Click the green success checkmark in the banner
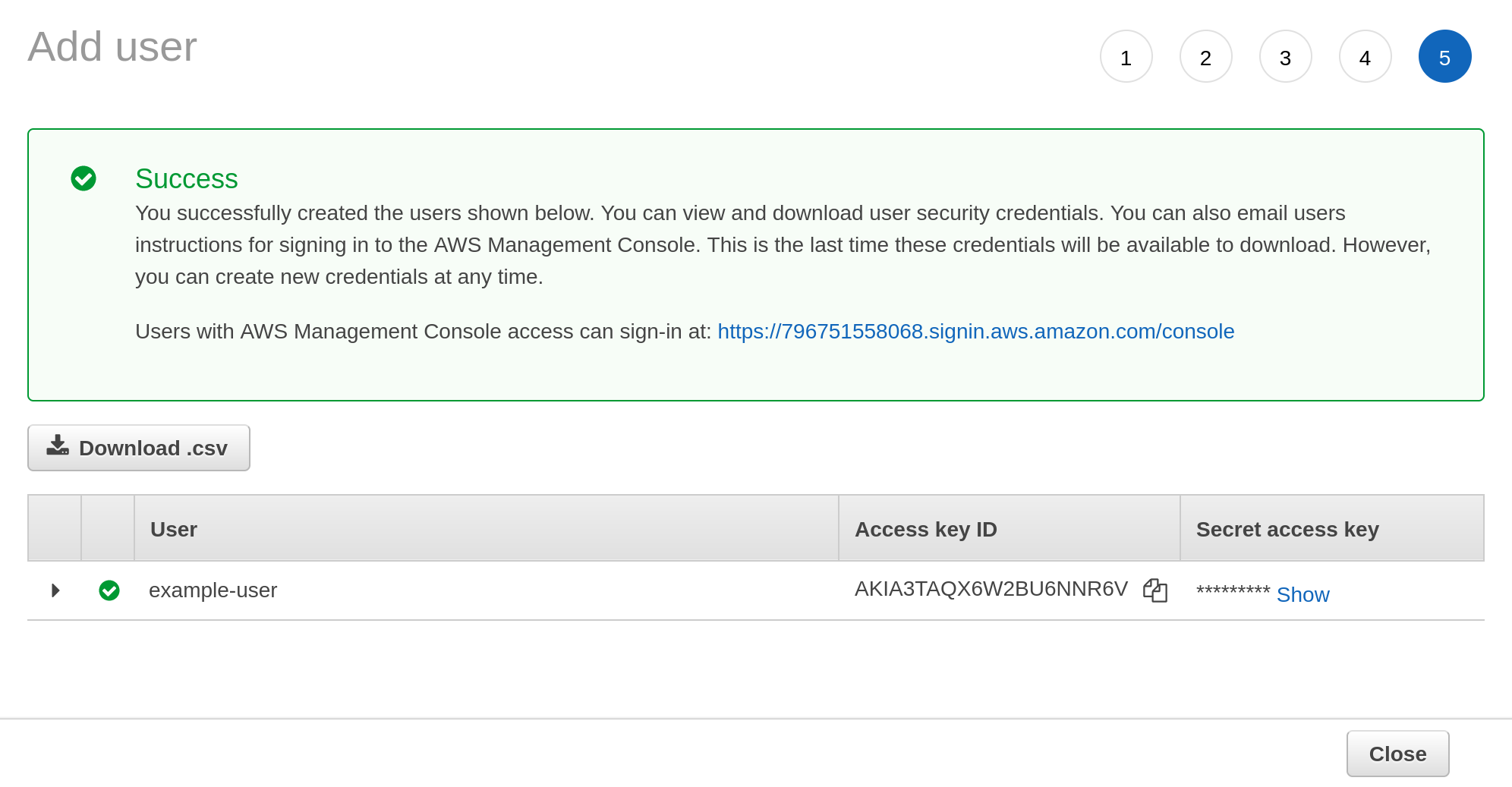Viewport: 1512px width, 787px height. 83,179
